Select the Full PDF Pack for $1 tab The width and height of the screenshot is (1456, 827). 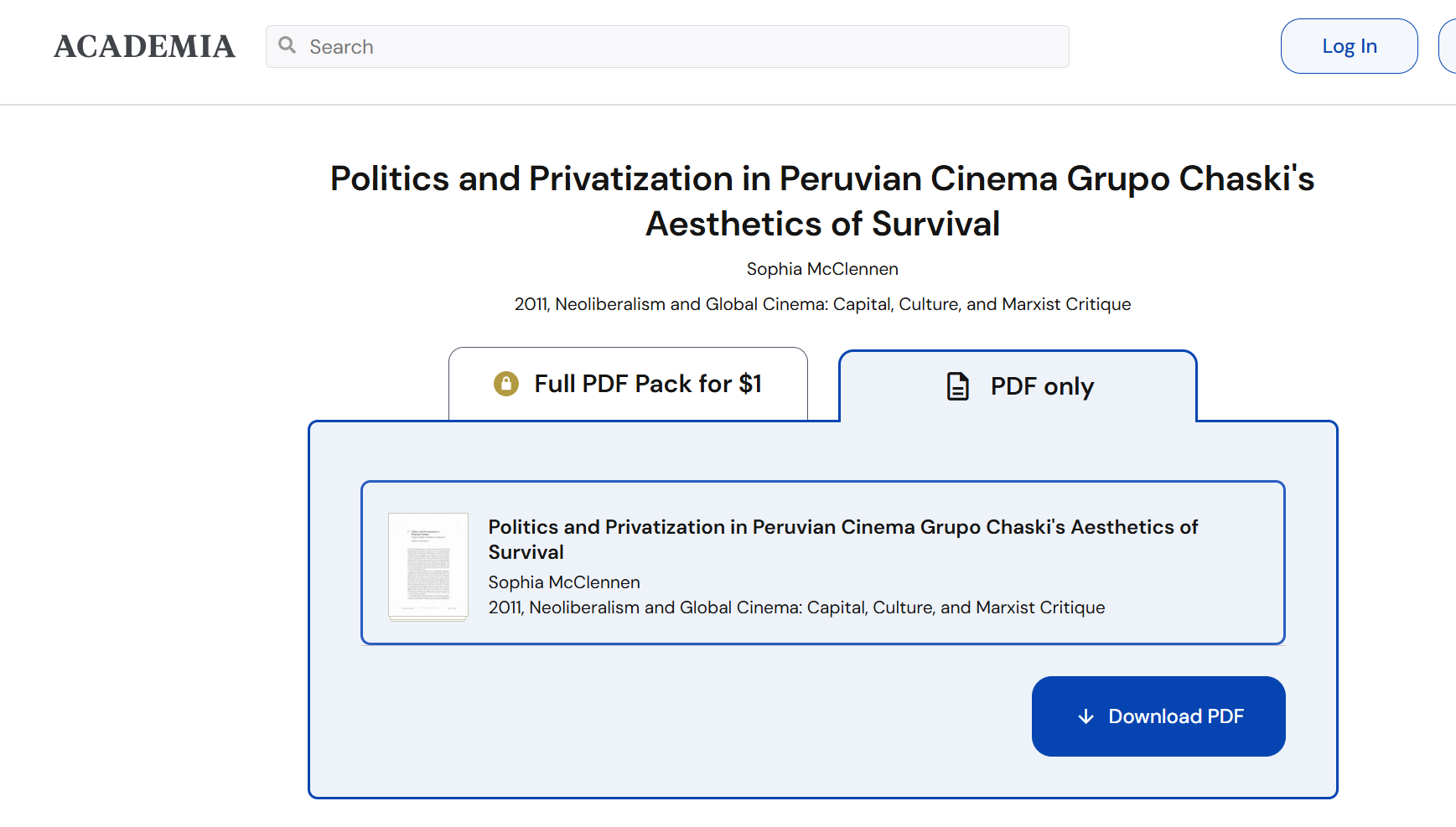point(628,384)
